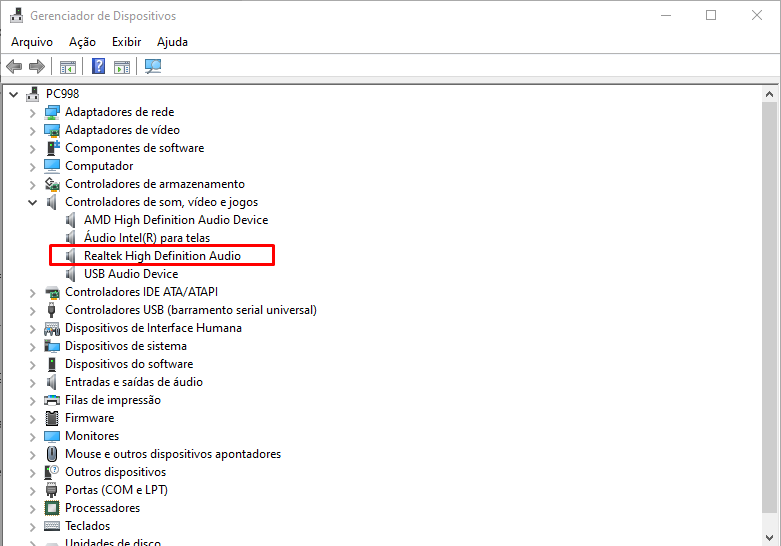Click the Outros dispositivos unknown-device icon
Image resolution: width=781 pixels, height=546 pixels.
[x=52, y=472]
